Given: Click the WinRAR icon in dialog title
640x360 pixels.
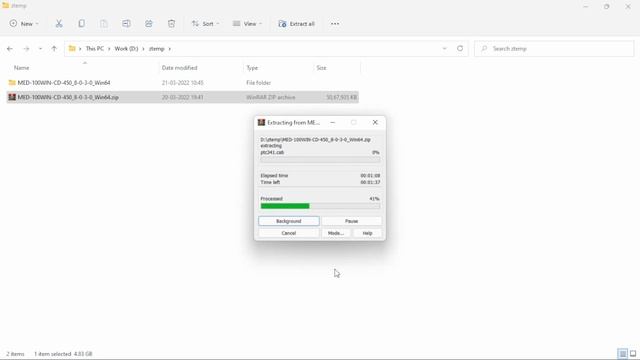Looking at the screenshot, I should point(261,122).
